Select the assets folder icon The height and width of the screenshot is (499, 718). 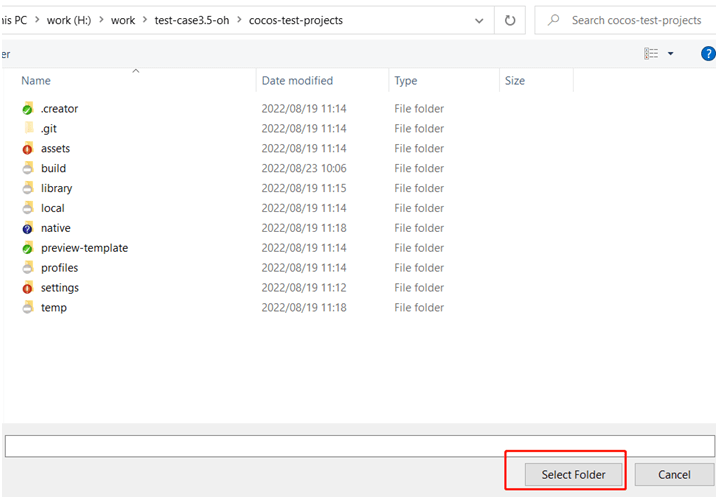point(28,148)
